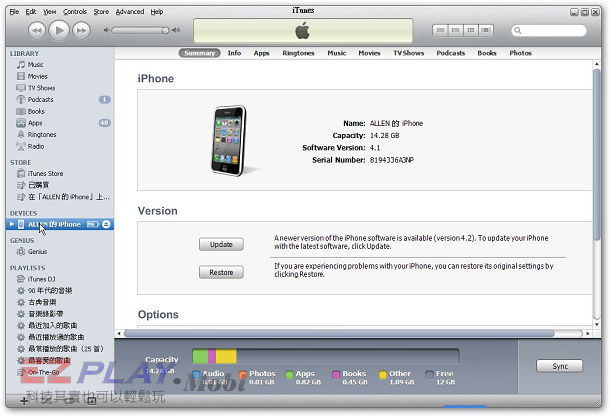610x416 pixels.
Task: Switch to list view icon
Action: click(x=440, y=30)
